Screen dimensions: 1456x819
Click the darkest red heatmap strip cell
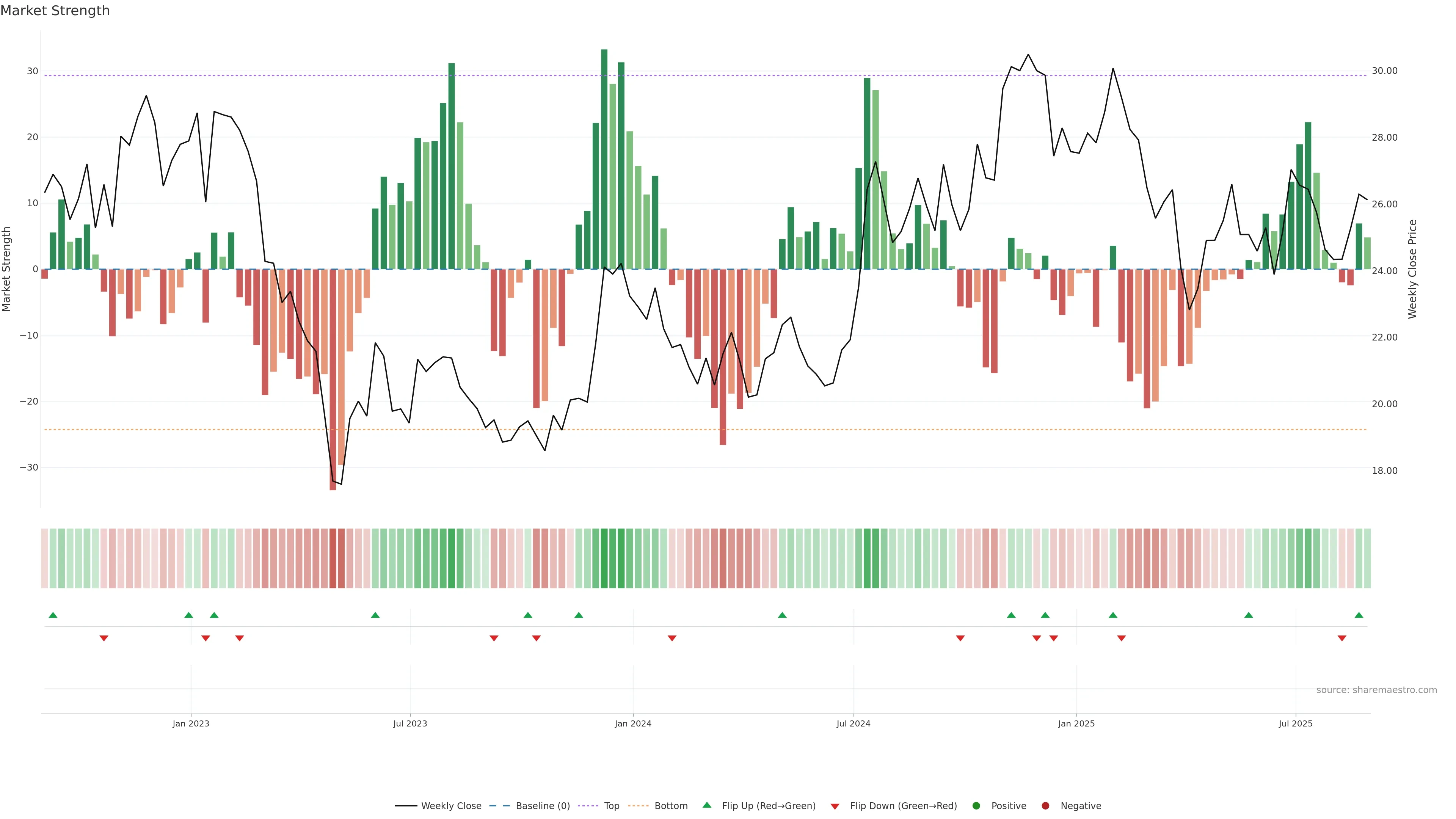333,558
